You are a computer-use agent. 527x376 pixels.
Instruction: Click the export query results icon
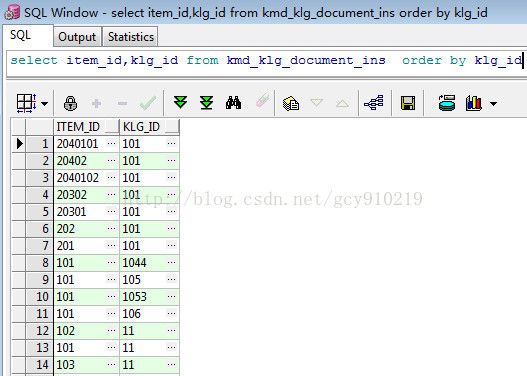(447, 102)
